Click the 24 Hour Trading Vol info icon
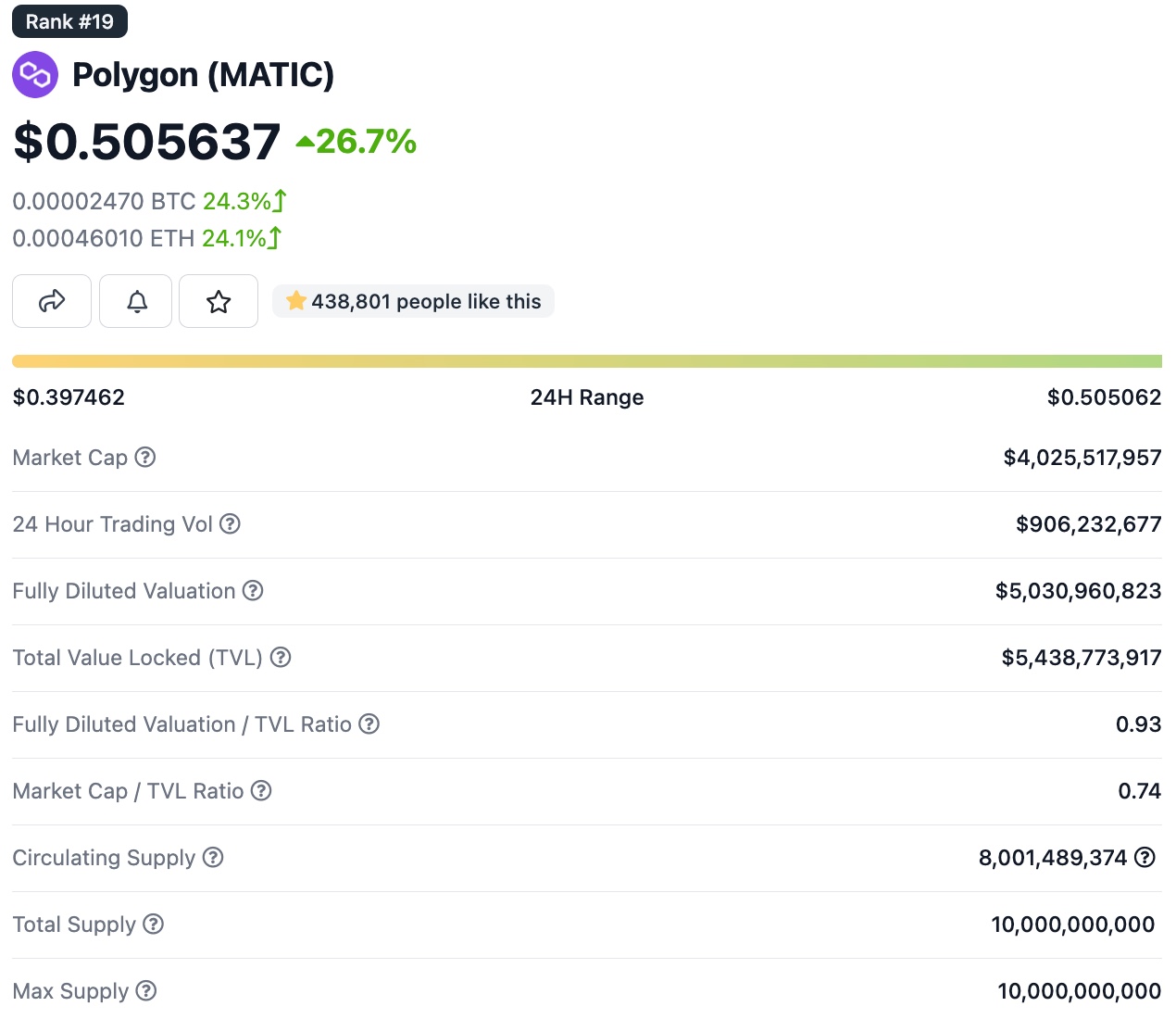Image resolution: width=1176 pixels, height=1019 pixels. tap(230, 523)
